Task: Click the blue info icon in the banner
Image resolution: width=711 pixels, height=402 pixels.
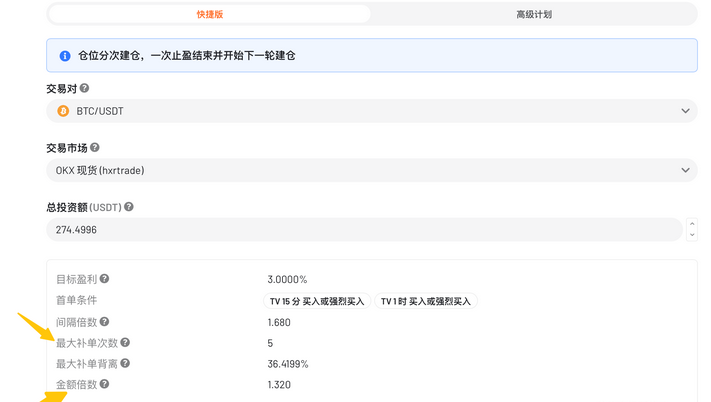Action: pos(65,56)
